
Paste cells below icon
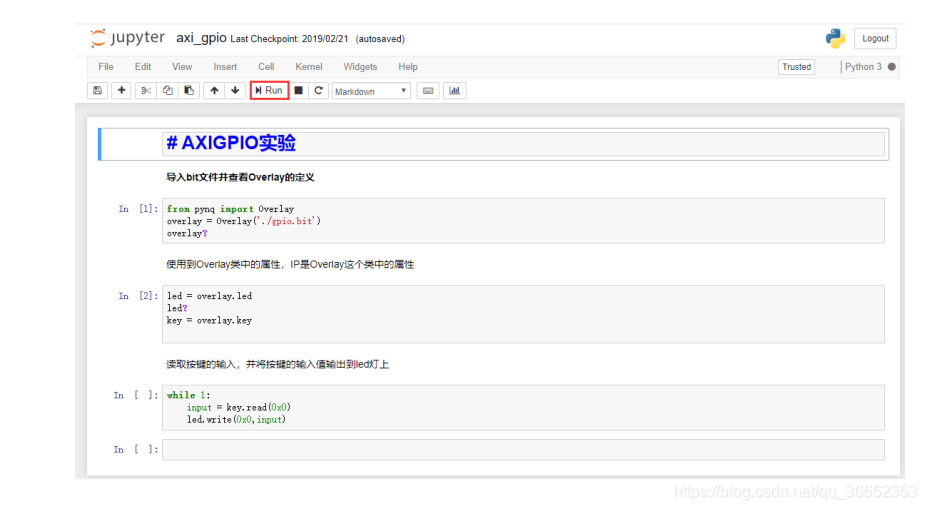pyautogui.click(x=189, y=90)
